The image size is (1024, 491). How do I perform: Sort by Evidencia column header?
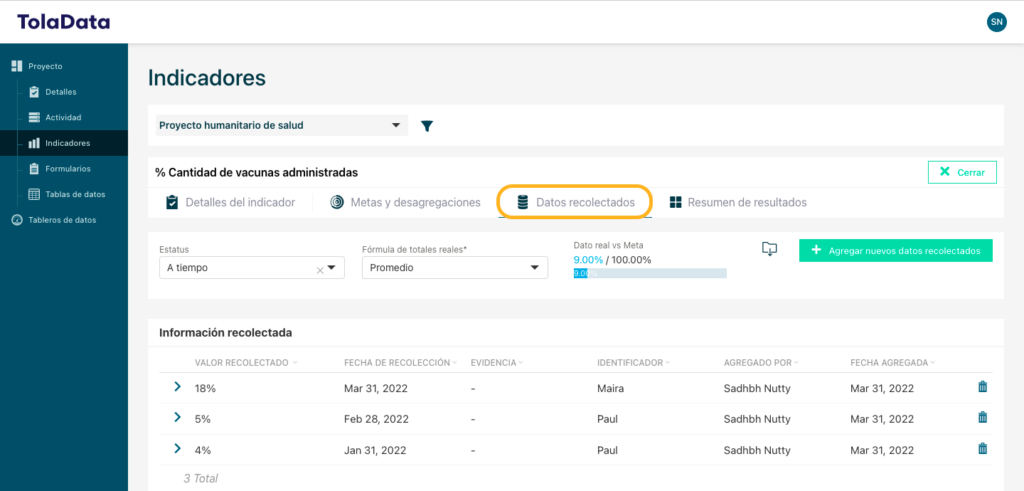pos(496,362)
